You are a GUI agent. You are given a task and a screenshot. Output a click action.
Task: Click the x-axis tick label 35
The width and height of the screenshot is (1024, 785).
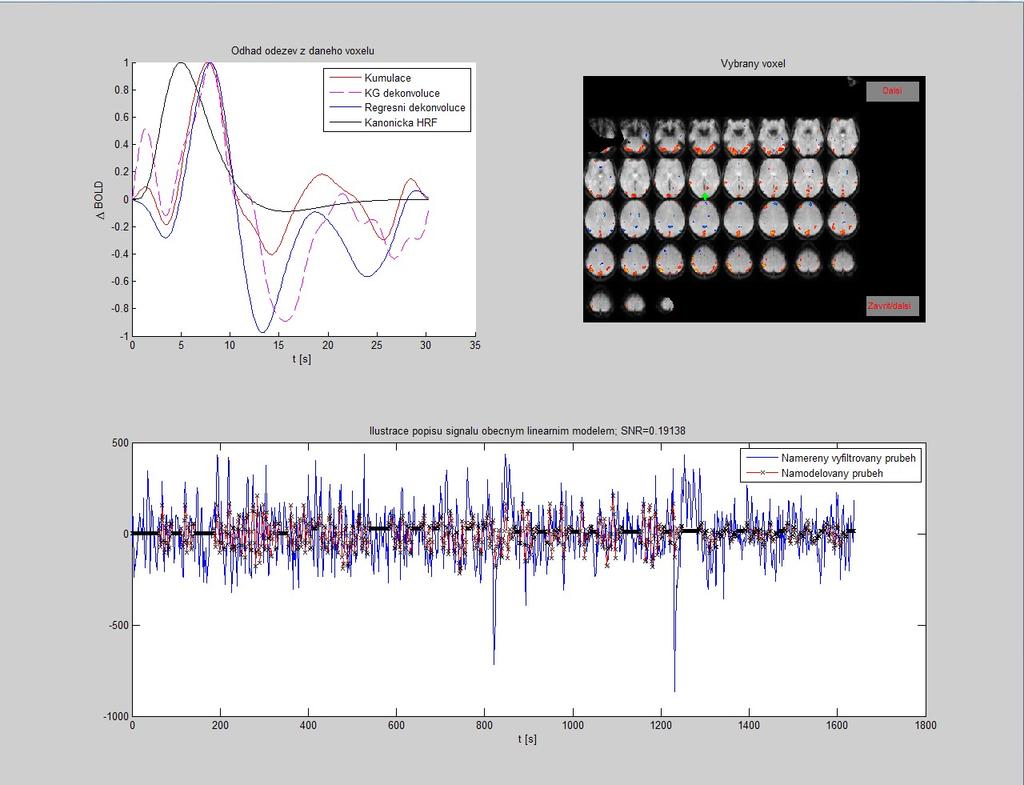click(475, 345)
